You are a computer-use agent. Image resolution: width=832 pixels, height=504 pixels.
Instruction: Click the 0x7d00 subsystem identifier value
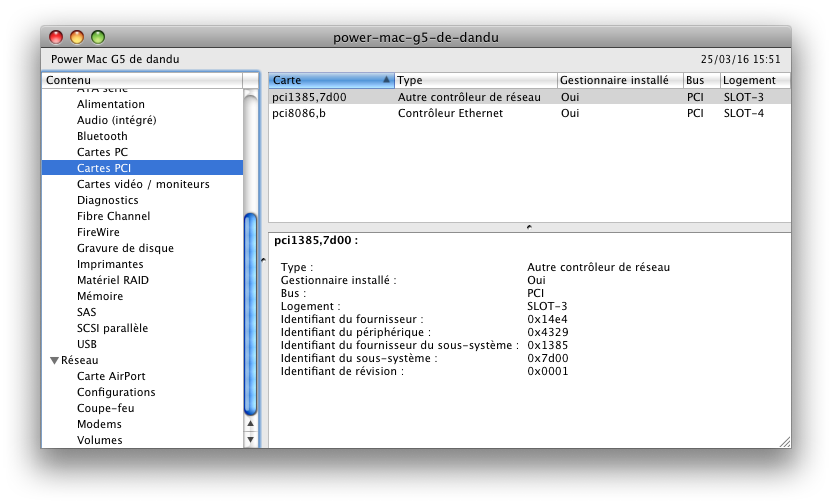click(x=548, y=358)
